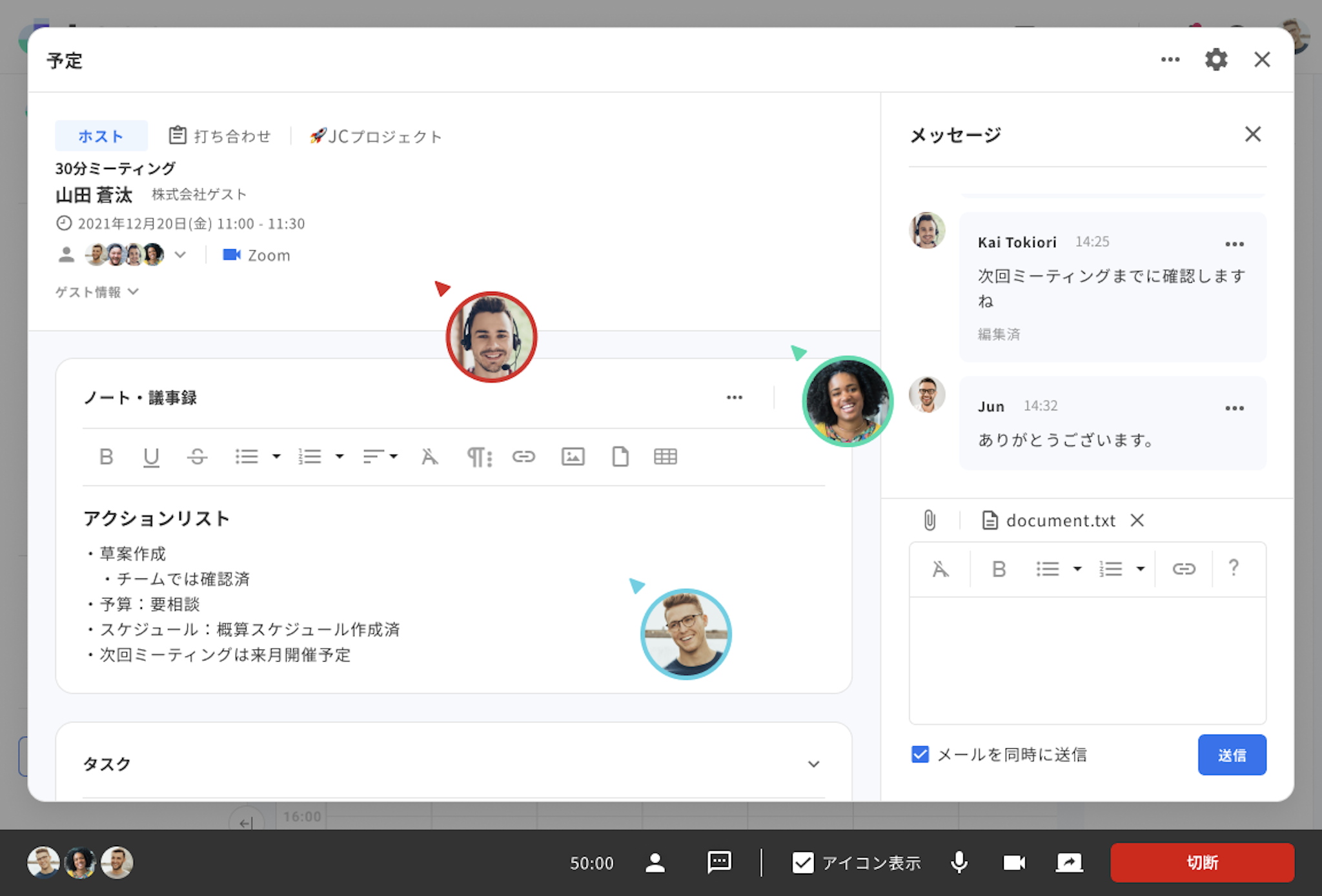Screen dimensions: 1322x896
Task: Click the Bold icon in notes toolbar
Action: [107, 457]
